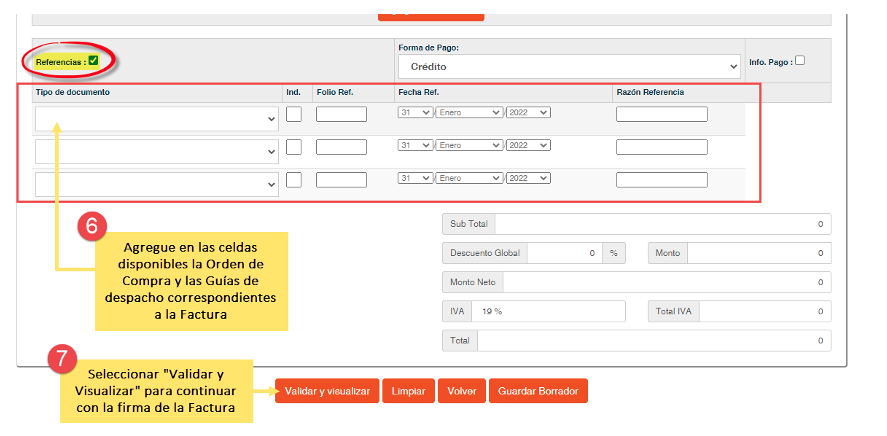Click the Volver button

tap(462, 391)
